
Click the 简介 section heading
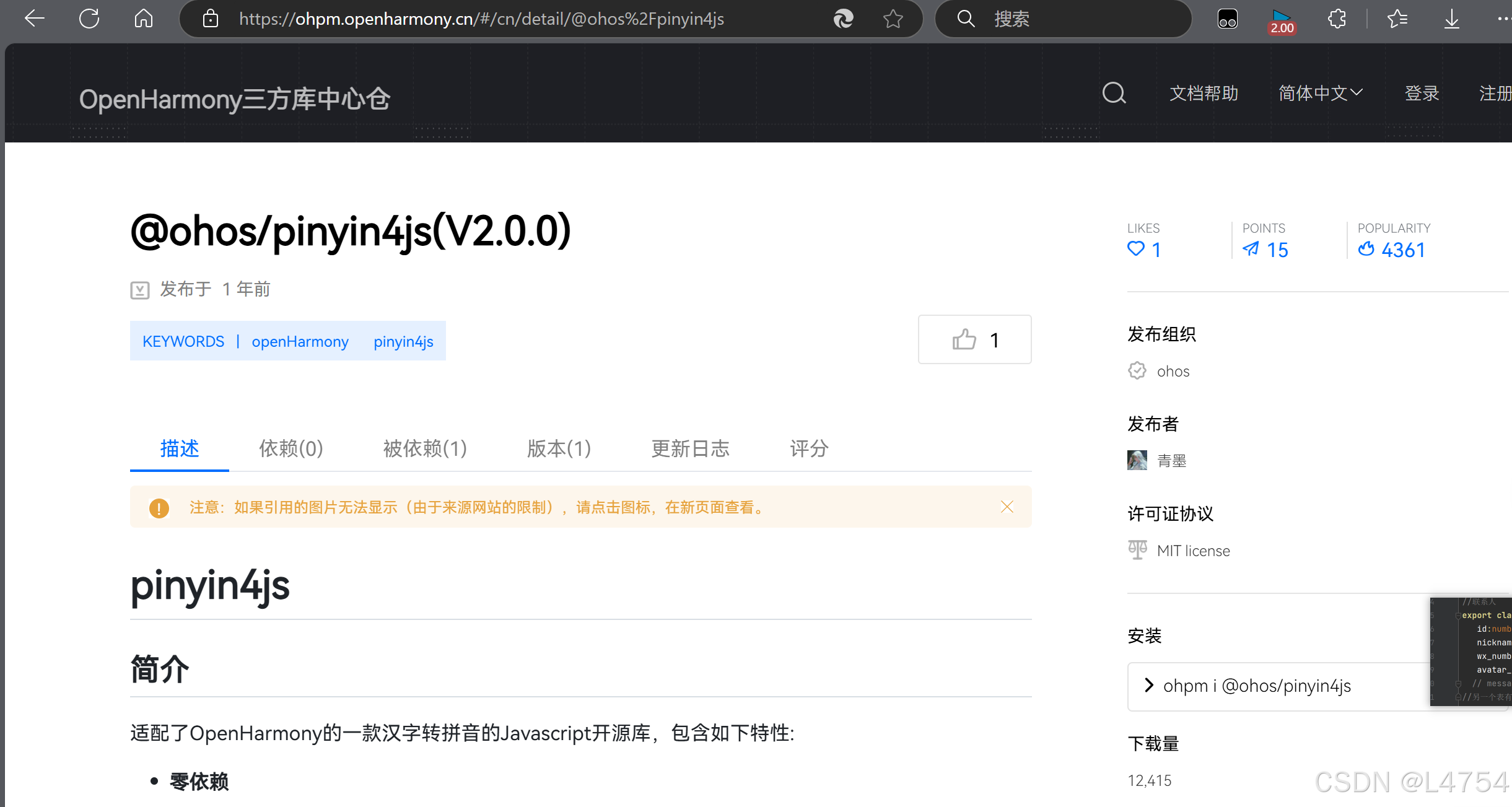point(159,670)
